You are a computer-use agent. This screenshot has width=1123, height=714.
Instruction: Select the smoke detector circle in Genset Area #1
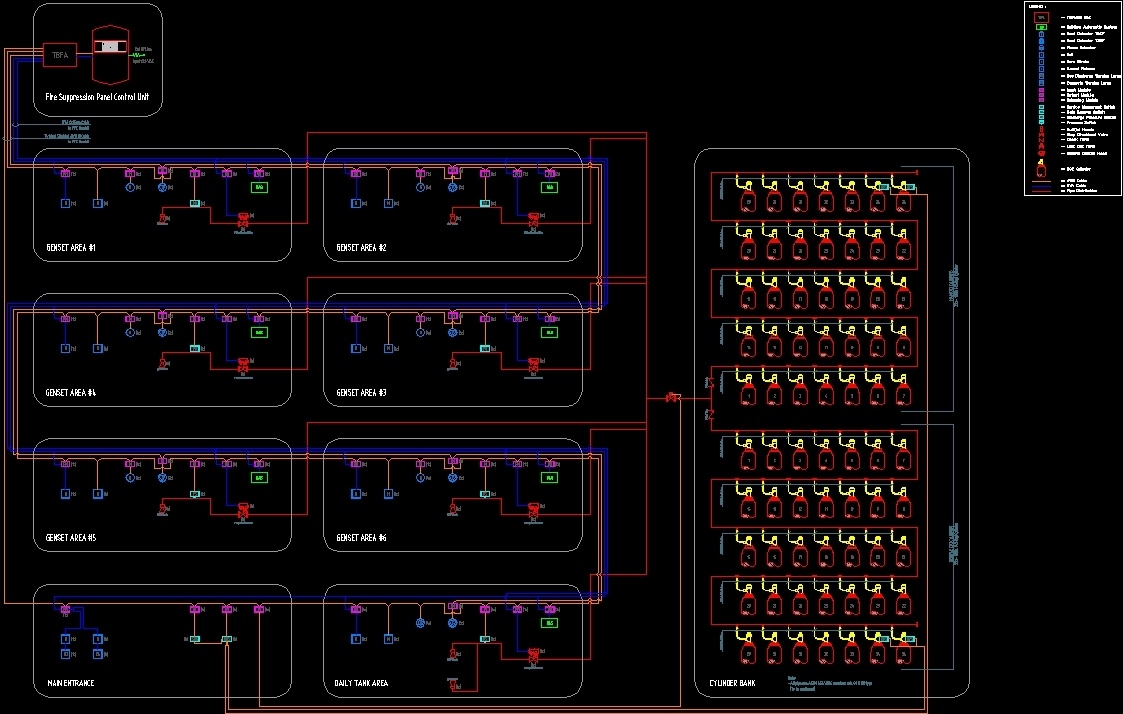click(x=130, y=187)
